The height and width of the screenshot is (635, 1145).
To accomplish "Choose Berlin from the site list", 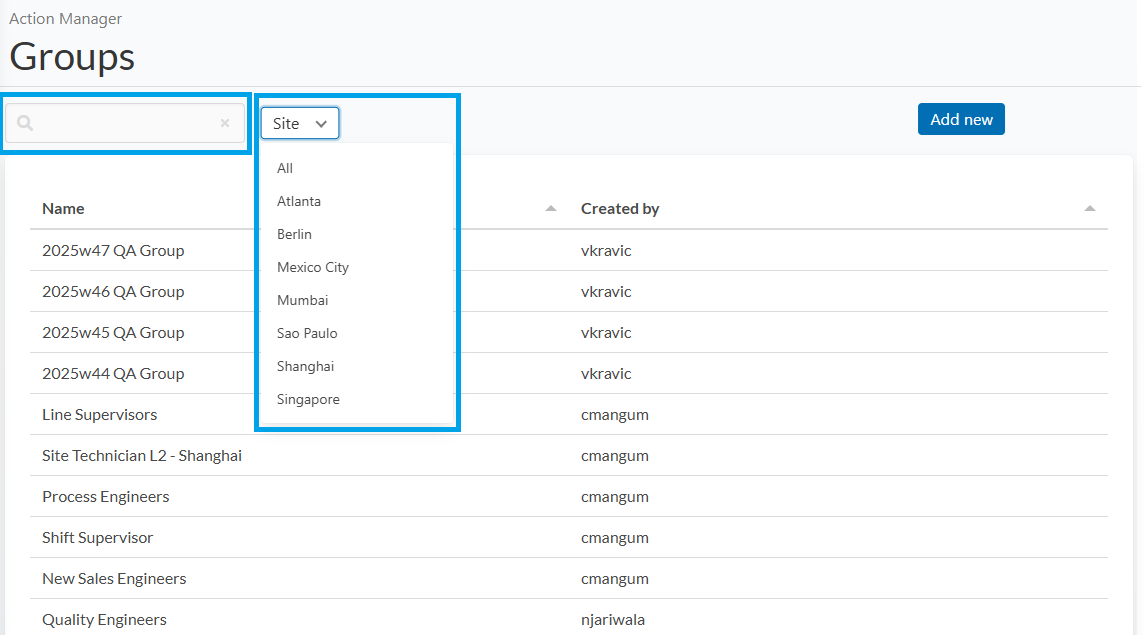I will [294, 234].
